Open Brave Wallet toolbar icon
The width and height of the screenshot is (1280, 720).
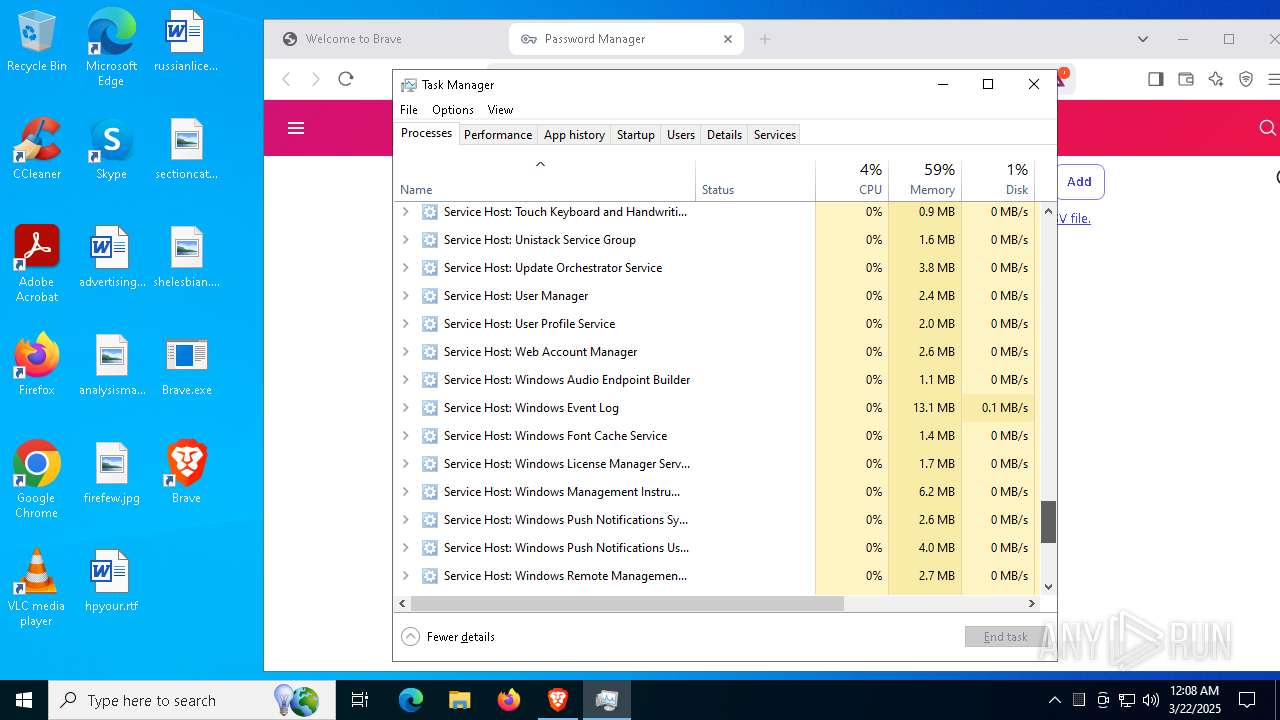[1186, 79]
